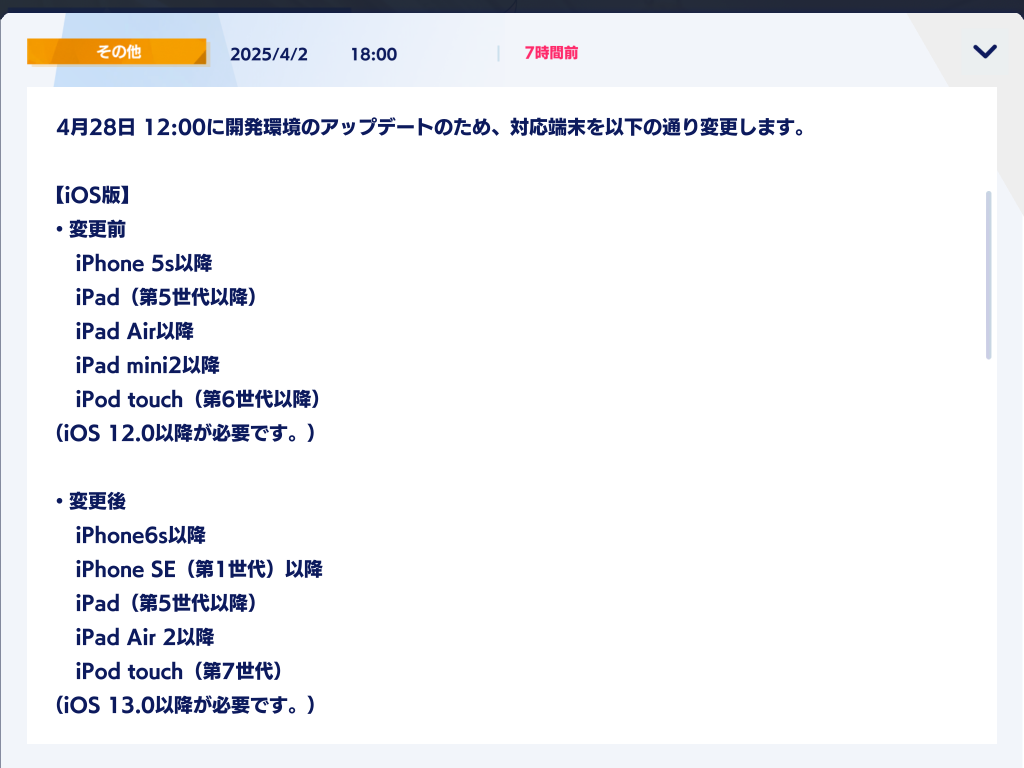Image resolution: width=1024 pixels, height=768 pixels.
Task: Click iPad Air 2以降 line
Action: [145, 637]
